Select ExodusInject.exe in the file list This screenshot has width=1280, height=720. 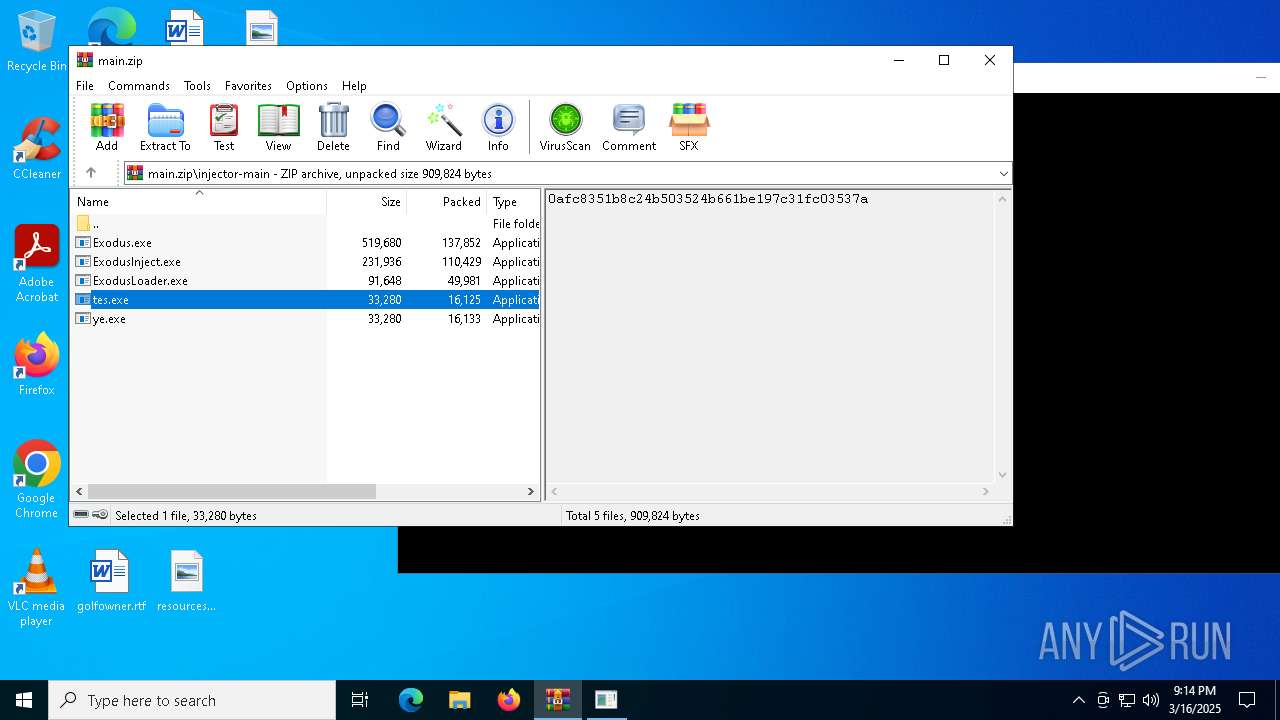tap(306, 262)
